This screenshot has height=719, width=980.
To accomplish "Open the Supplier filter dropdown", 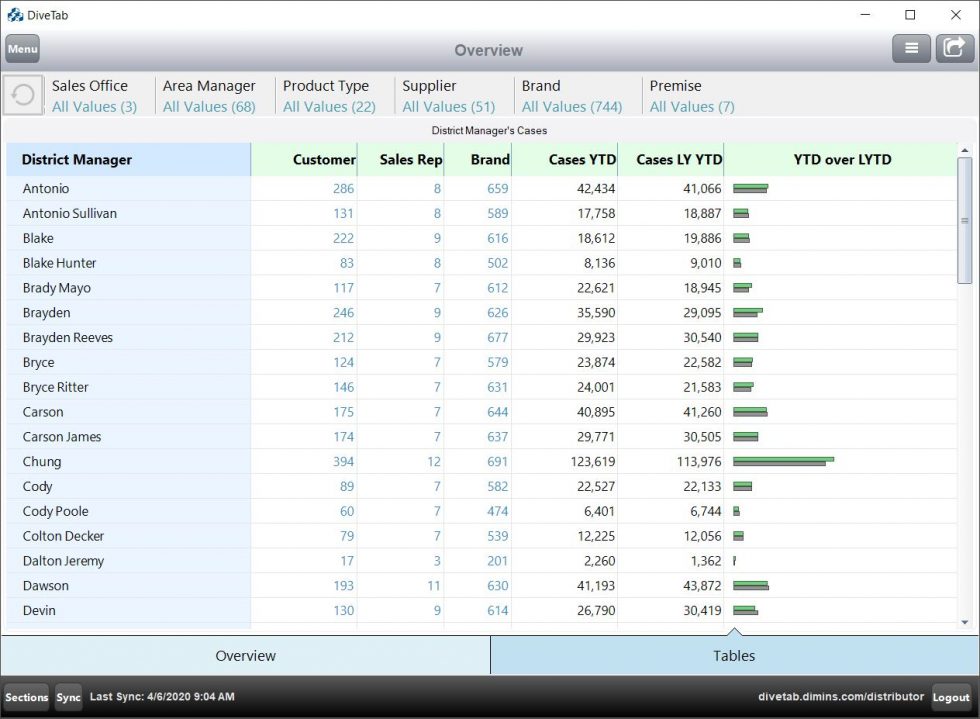I will coord(450,96).
